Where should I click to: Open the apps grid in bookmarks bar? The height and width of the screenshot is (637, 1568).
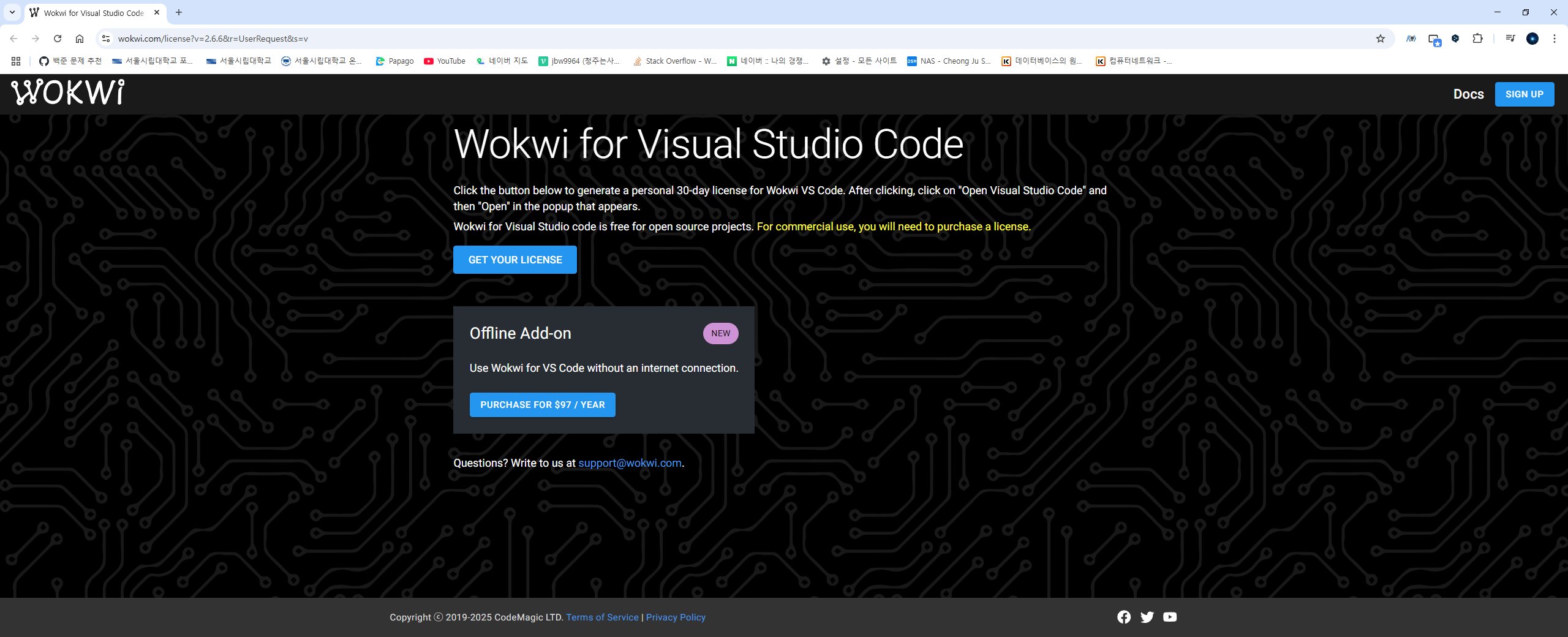(x=16, y=61)
